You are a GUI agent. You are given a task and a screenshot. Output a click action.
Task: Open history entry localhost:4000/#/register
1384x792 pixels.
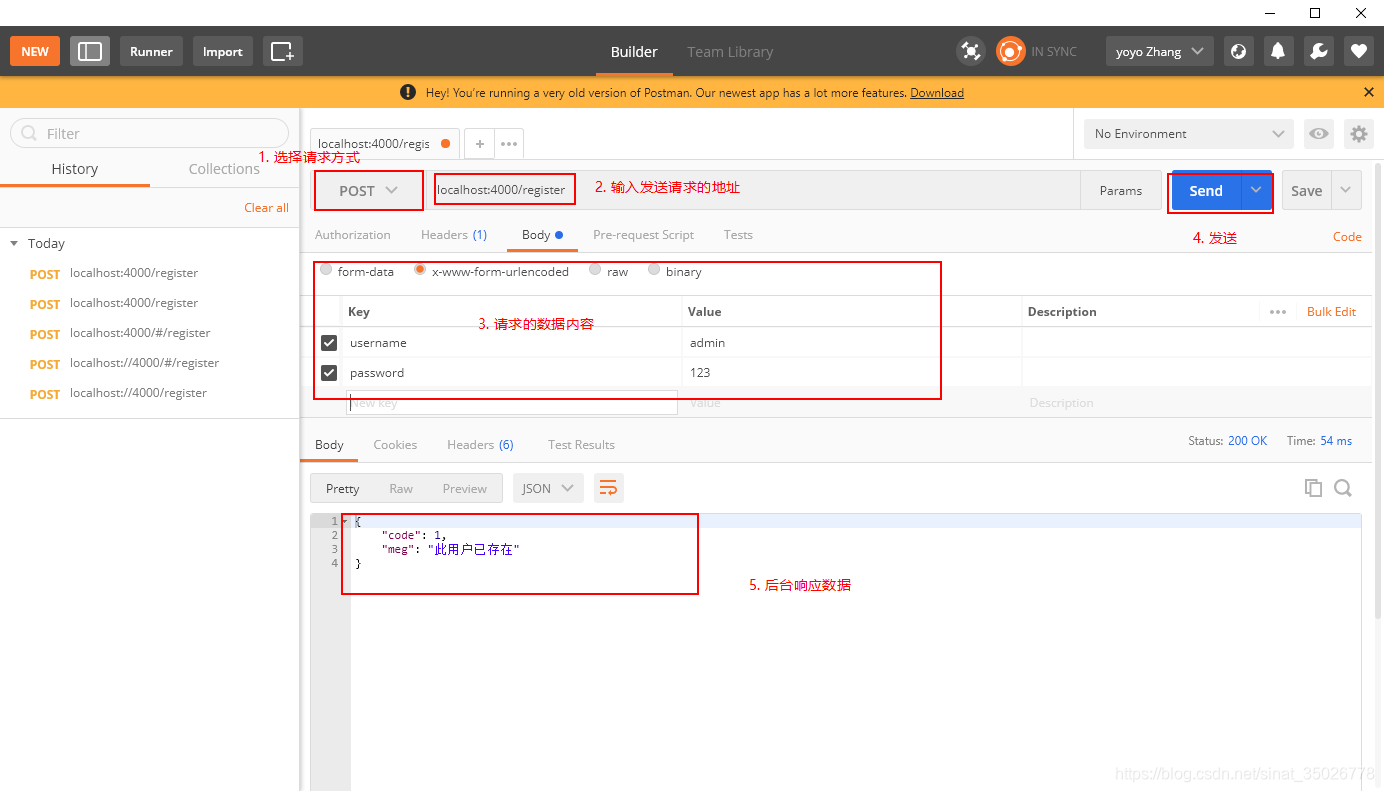[140, 333]
